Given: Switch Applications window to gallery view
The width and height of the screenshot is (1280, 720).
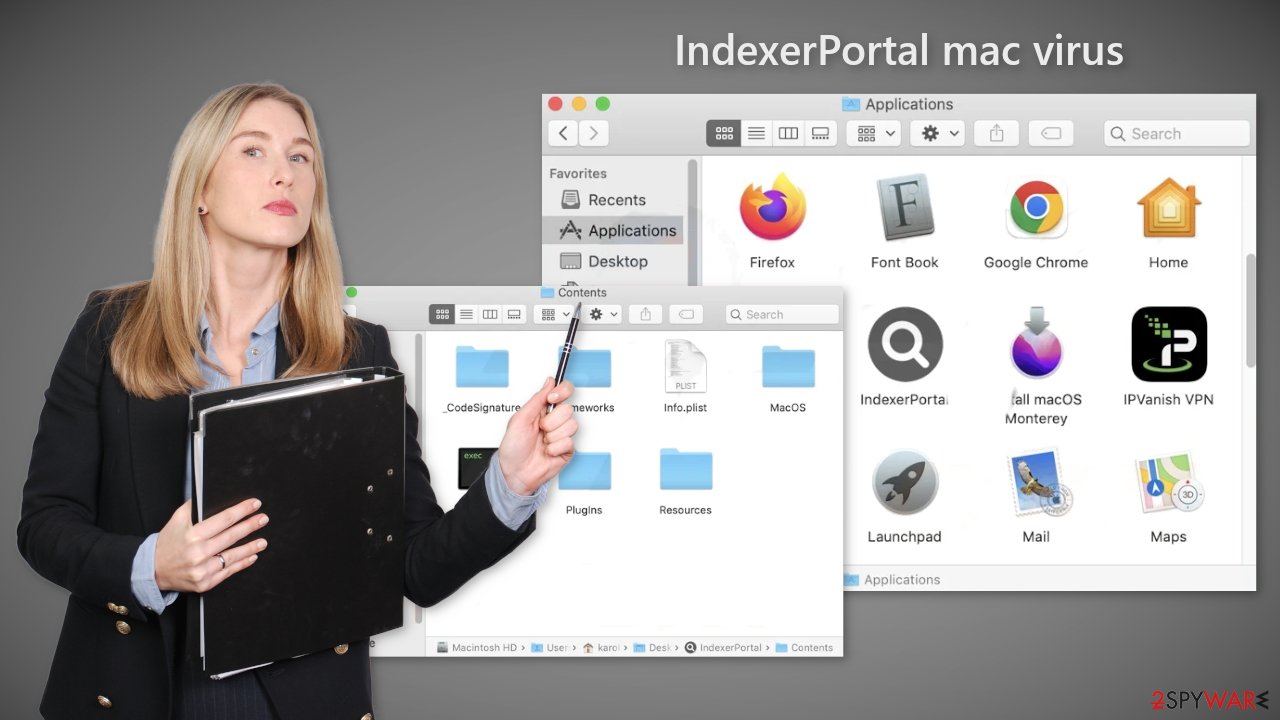Looking at the screenshot, I should pyautogui.click(x=820, y=133).
